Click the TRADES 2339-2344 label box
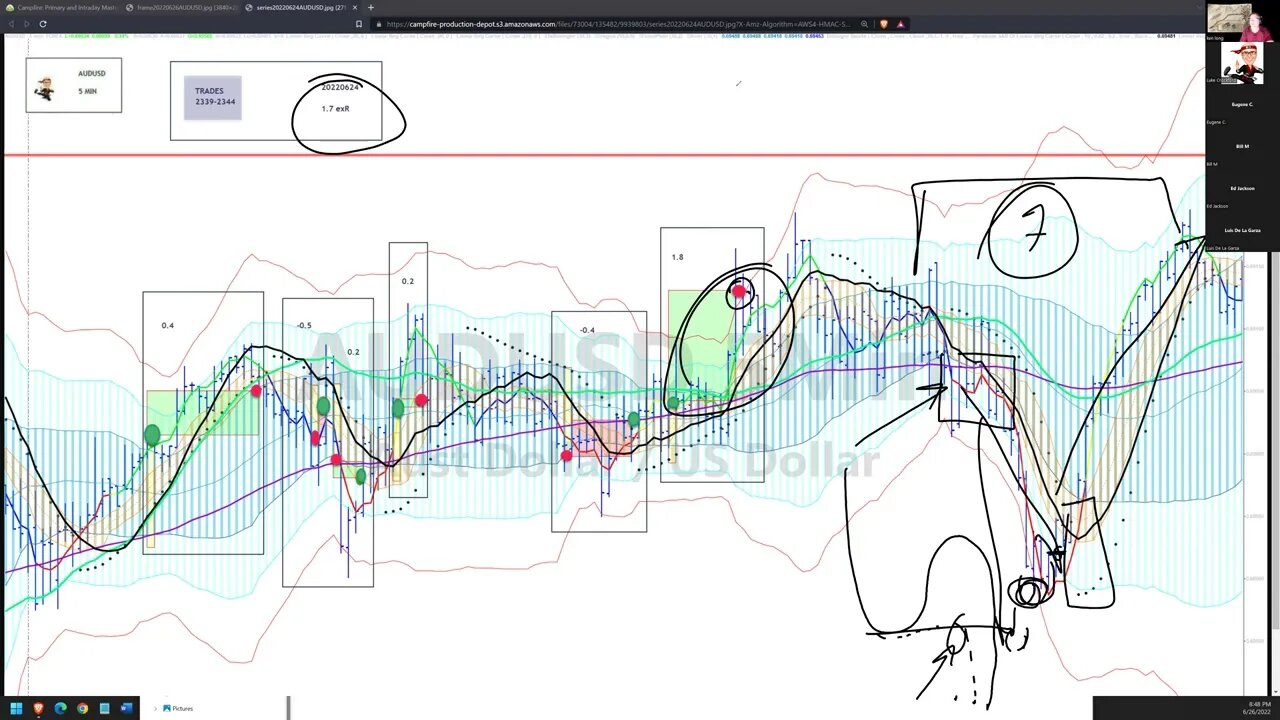Image resolution: width=1280 pixels, height=720 pixels. coord(212,97)
